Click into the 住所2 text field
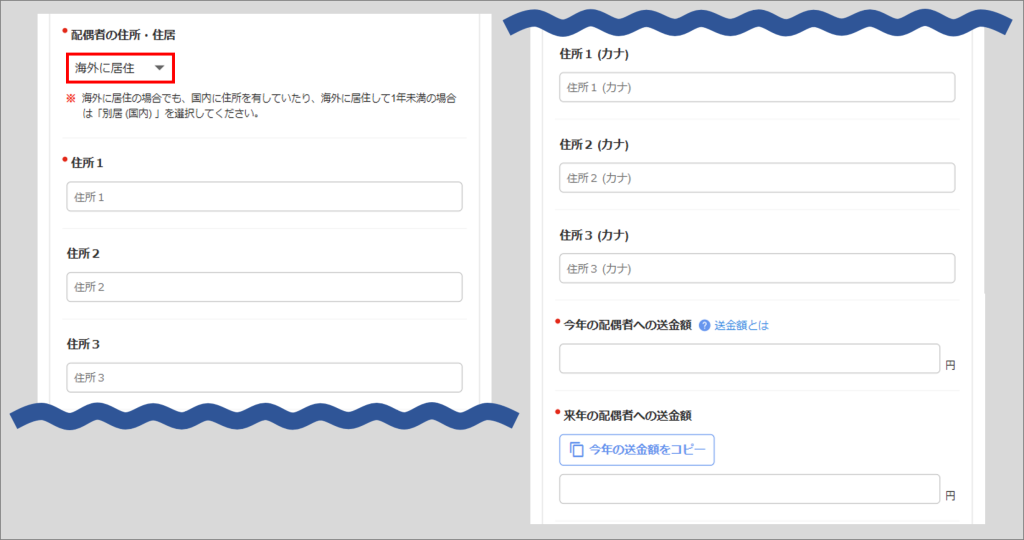The width and height of the screenshot is (1024, 540). click(264, 287)
